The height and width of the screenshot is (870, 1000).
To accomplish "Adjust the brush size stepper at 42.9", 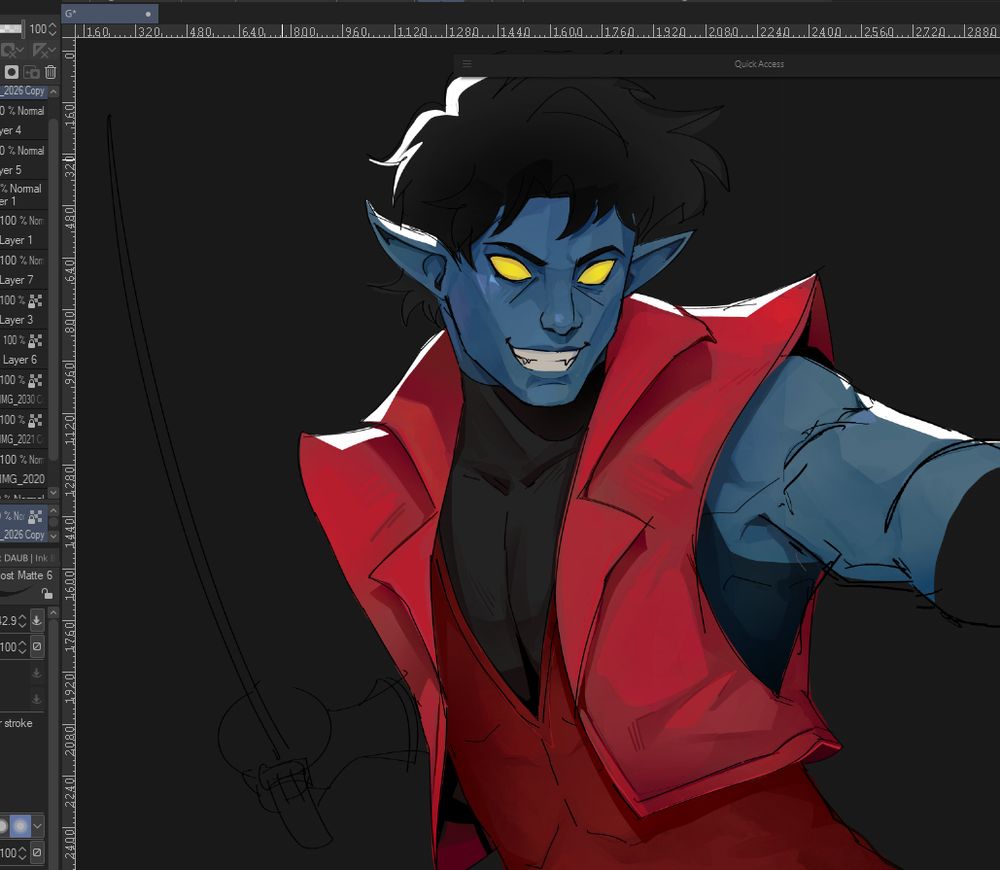I will pyautogui.click(x=22, y=620).
